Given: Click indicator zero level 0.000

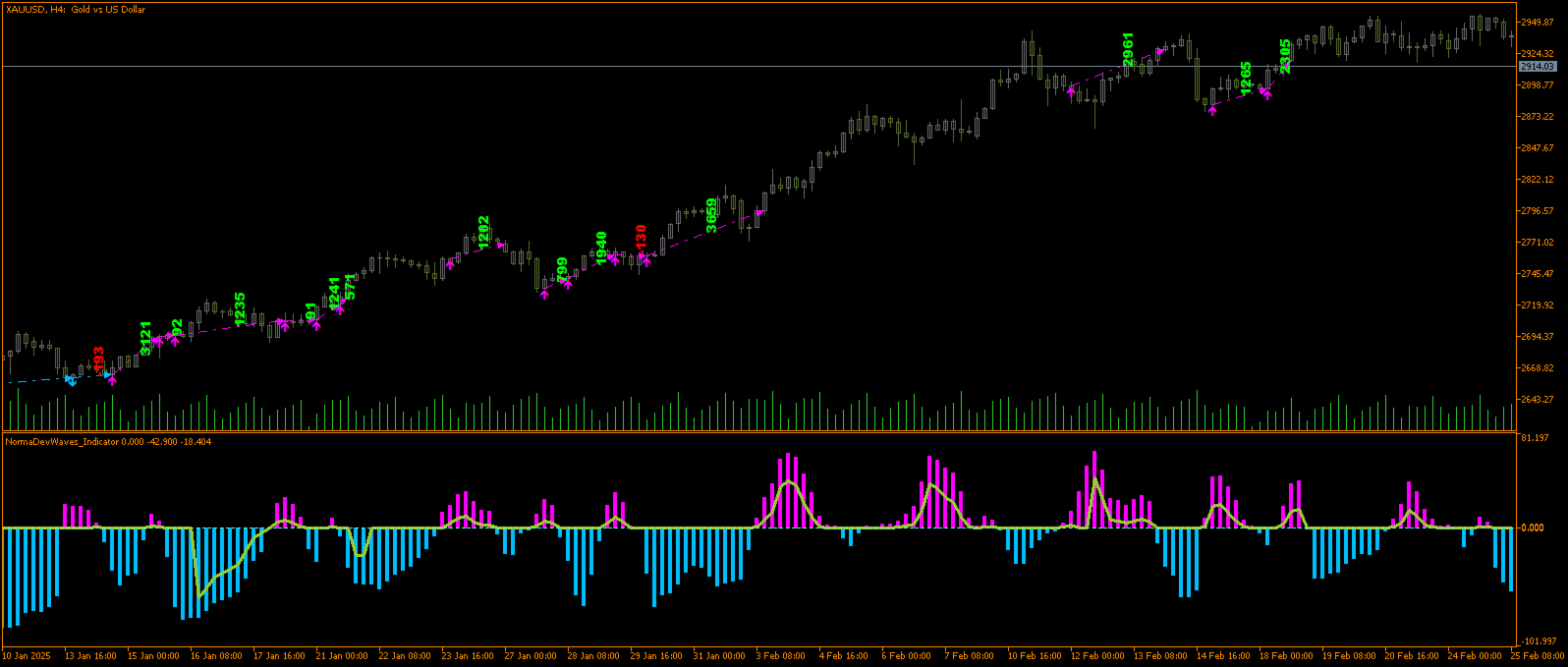Looking at the screenshot, I should pos(1533,528).
